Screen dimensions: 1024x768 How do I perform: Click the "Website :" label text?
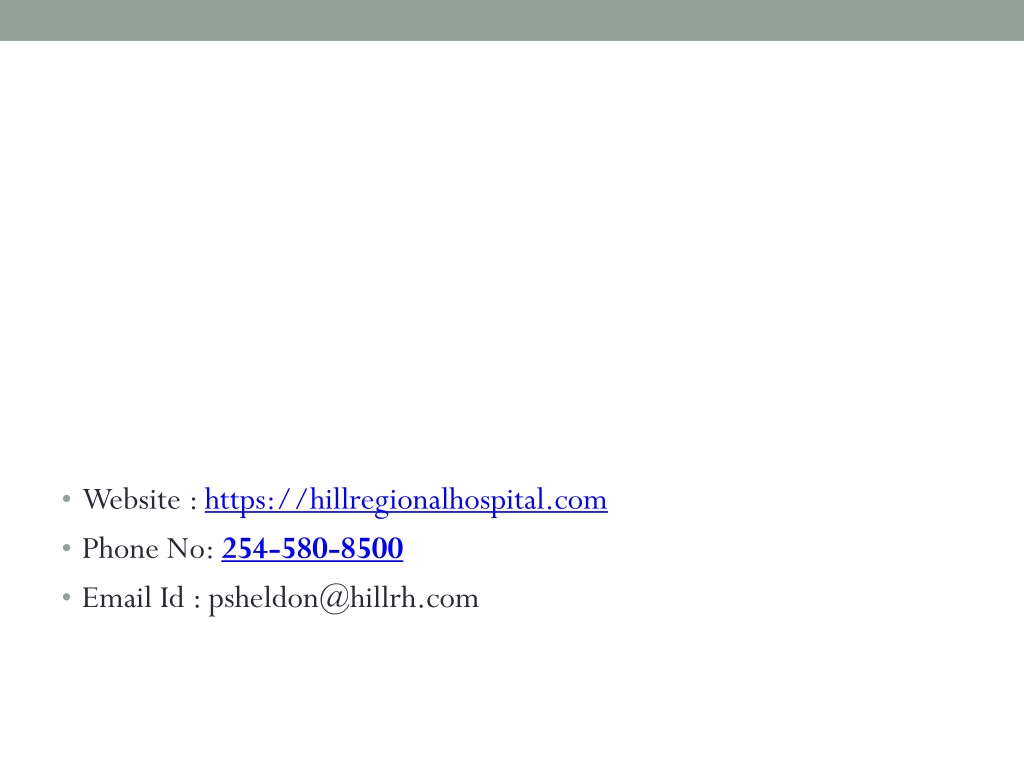140,500
